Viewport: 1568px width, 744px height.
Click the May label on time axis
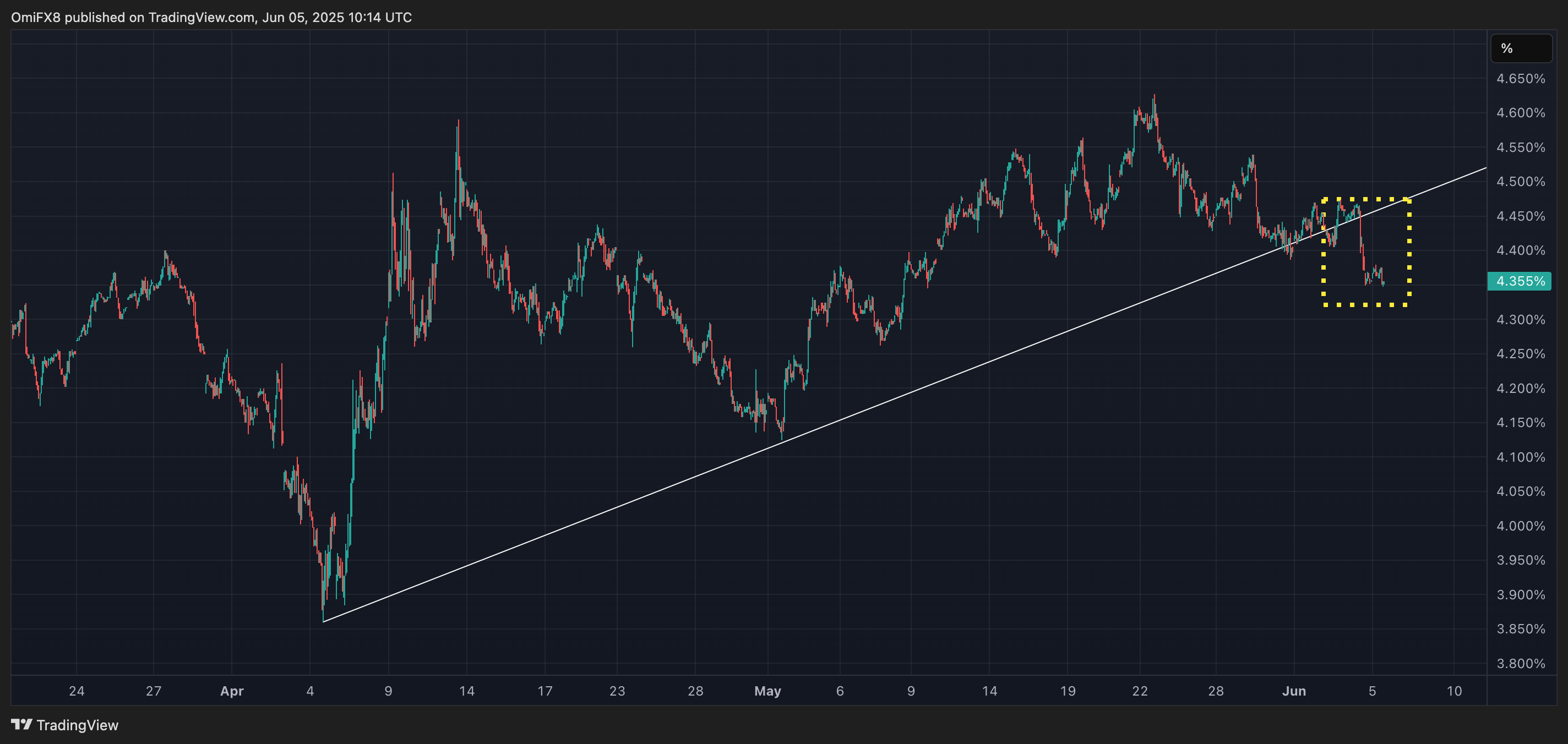pyautogui.click(x=767, y=691)
